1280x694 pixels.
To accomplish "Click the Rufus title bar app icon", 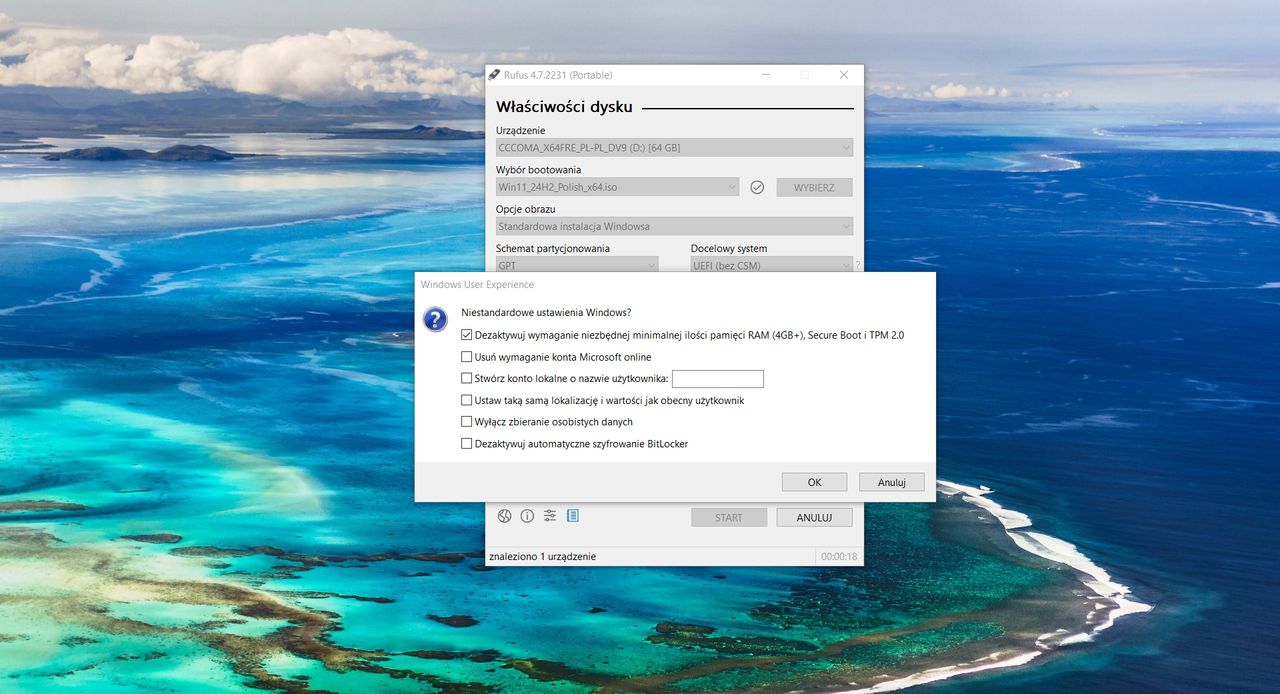I will pyautogui.click(x=494, y=75).
